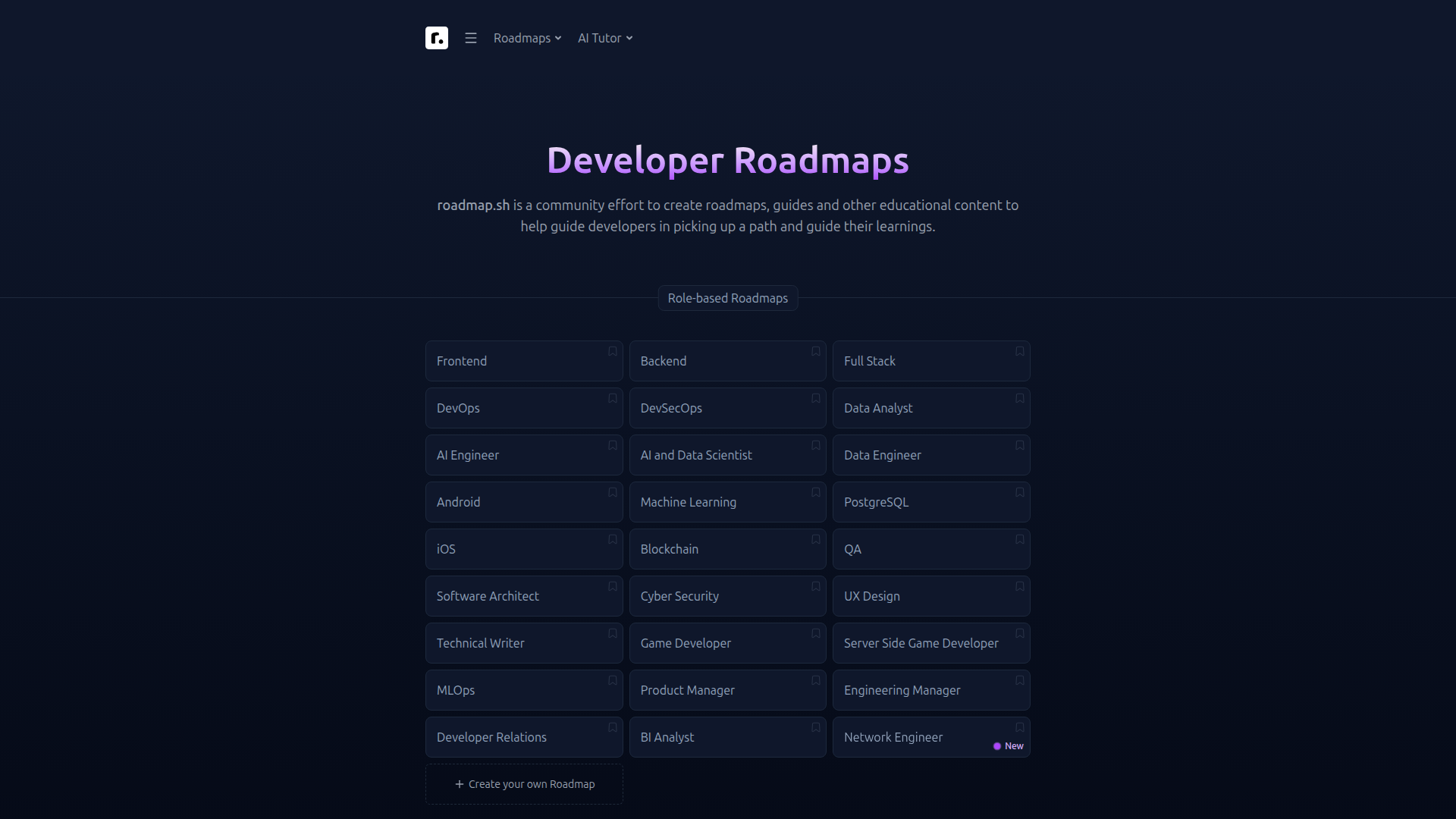Open the Full Stack roadmap
Screen dimensions: 1456x819
click(x=931, y=361)
